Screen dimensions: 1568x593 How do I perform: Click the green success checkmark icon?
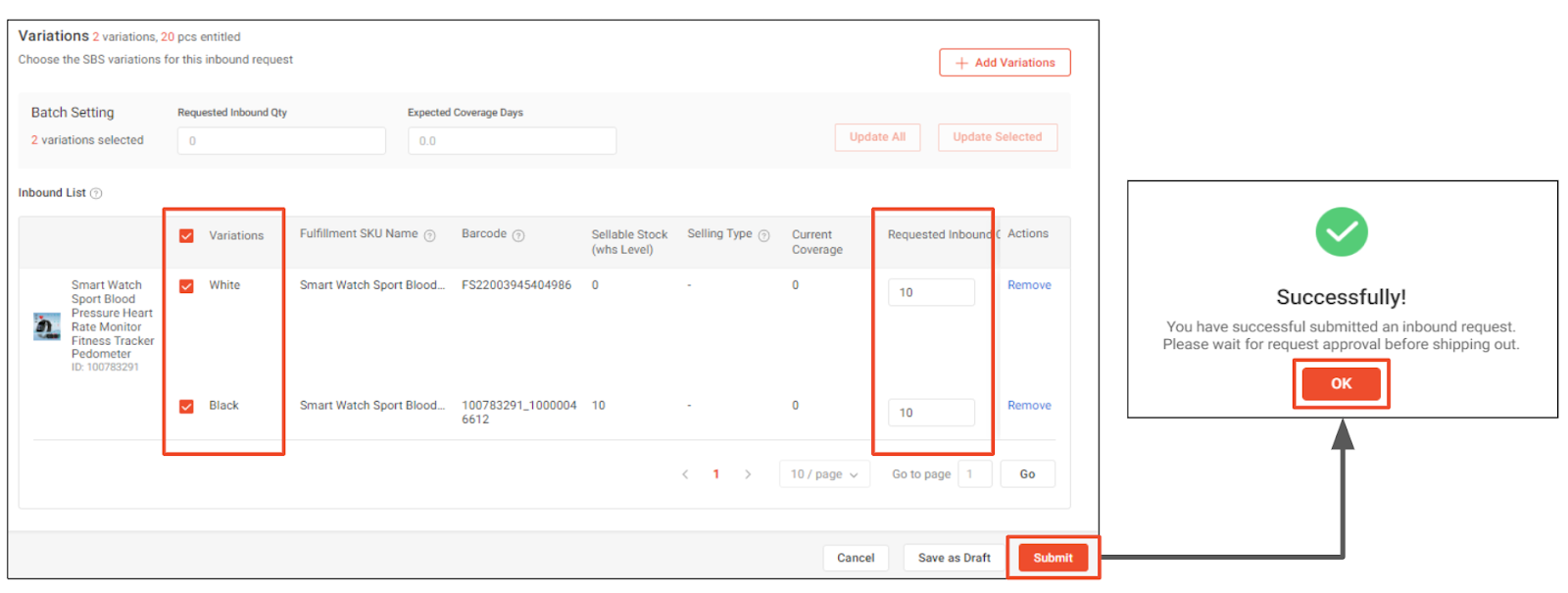coord(1342,232)
